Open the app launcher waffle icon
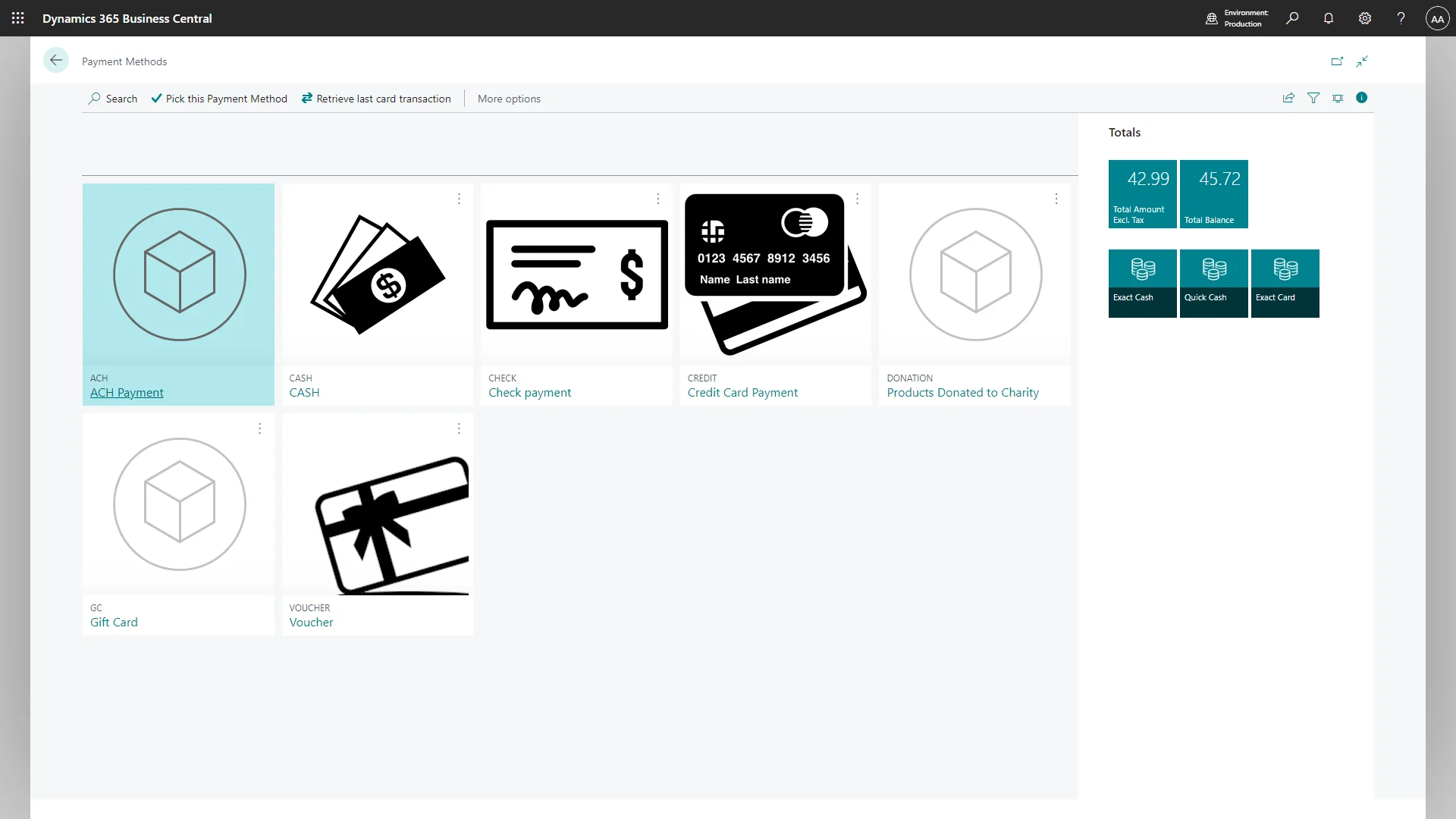The width and height of the screenshot is (1456, 819). point(18,18)
